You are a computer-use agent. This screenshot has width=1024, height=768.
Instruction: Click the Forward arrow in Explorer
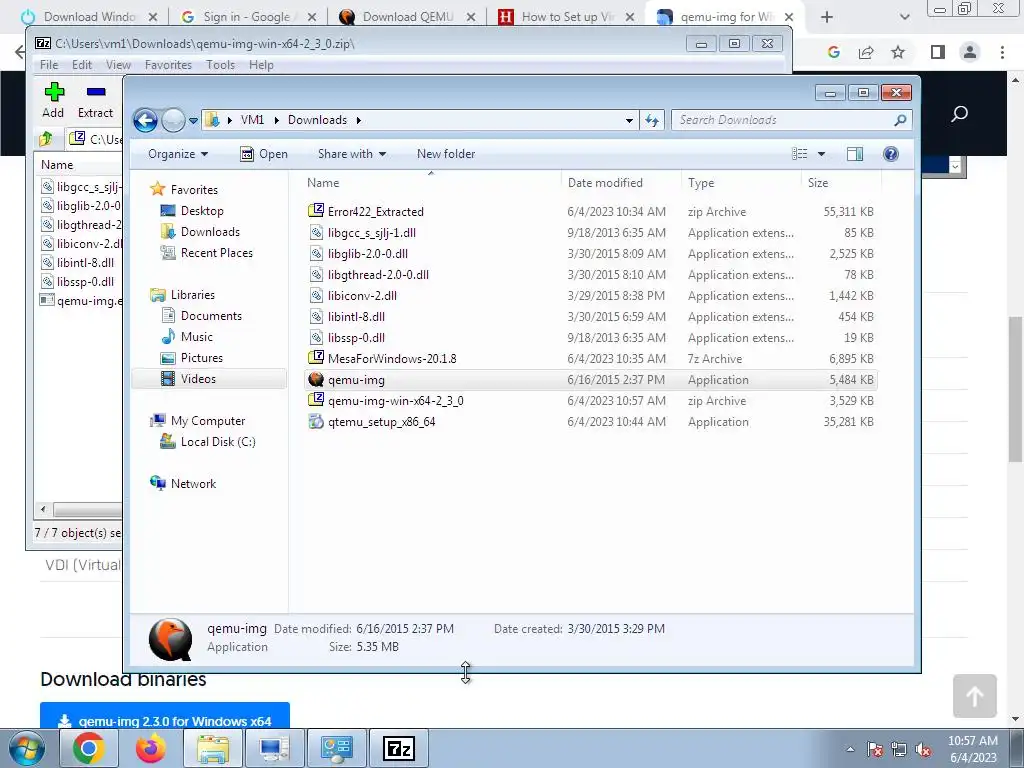point(173,120)
